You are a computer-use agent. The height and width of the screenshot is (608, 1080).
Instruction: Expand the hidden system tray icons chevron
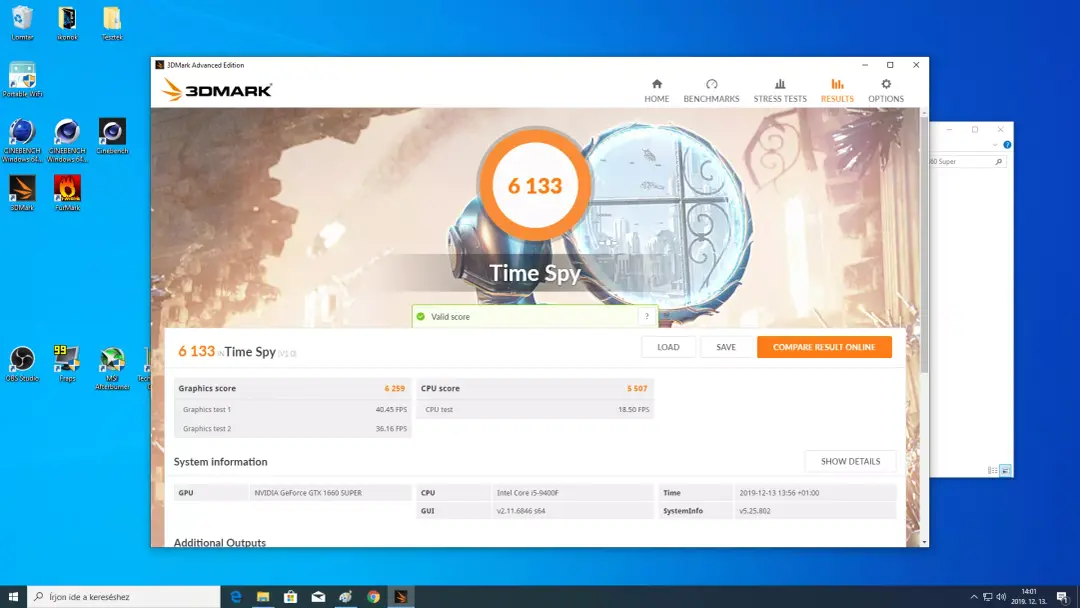973,597
